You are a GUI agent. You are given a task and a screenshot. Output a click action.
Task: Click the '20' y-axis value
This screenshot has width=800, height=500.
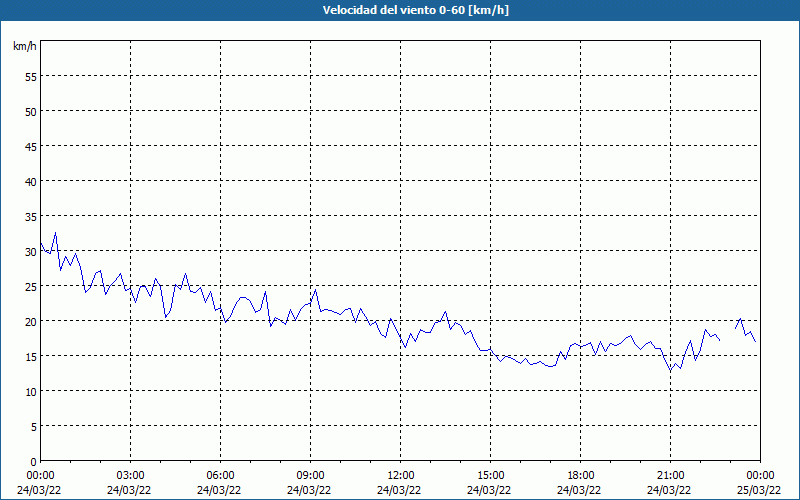coord(31,321)
